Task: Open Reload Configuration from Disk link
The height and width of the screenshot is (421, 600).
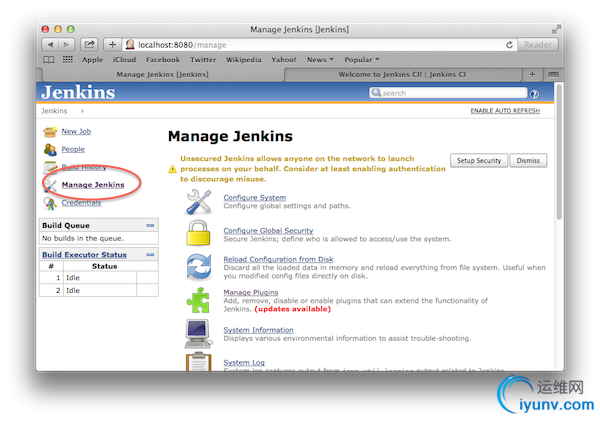Action: click(x=278, y=259)
